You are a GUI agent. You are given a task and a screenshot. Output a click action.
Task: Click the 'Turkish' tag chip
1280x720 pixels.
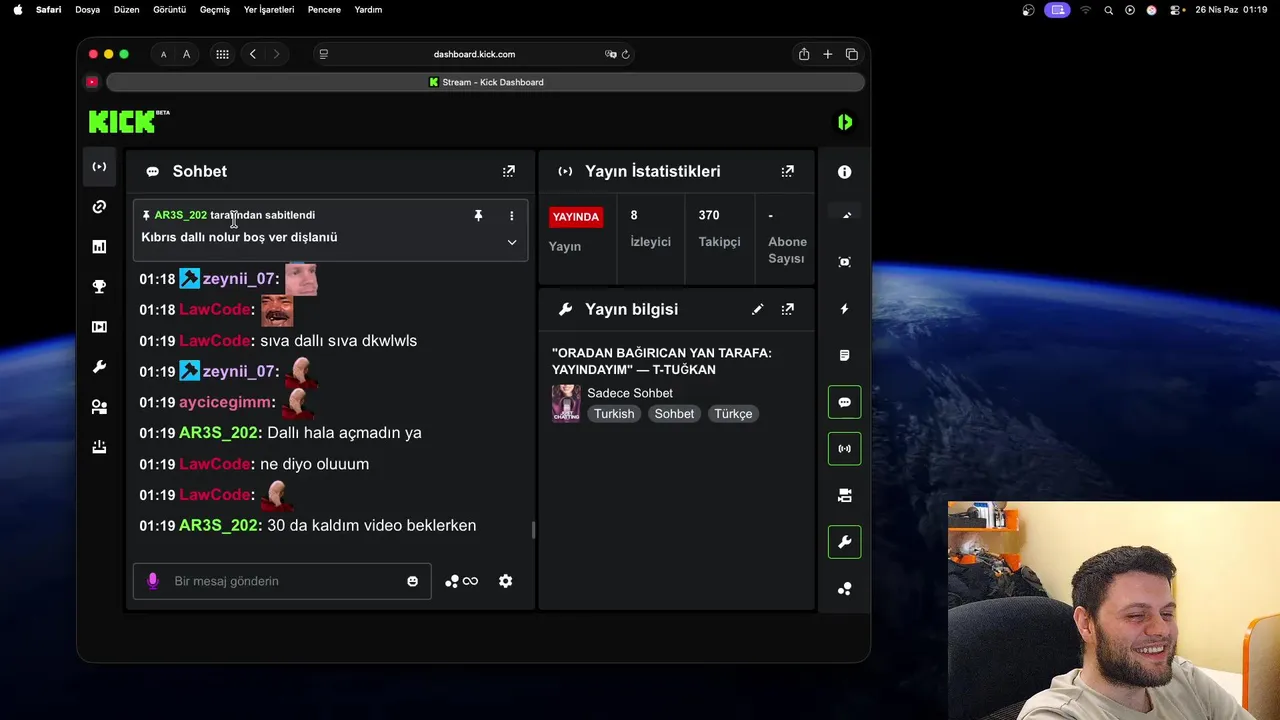pos(614,414)
